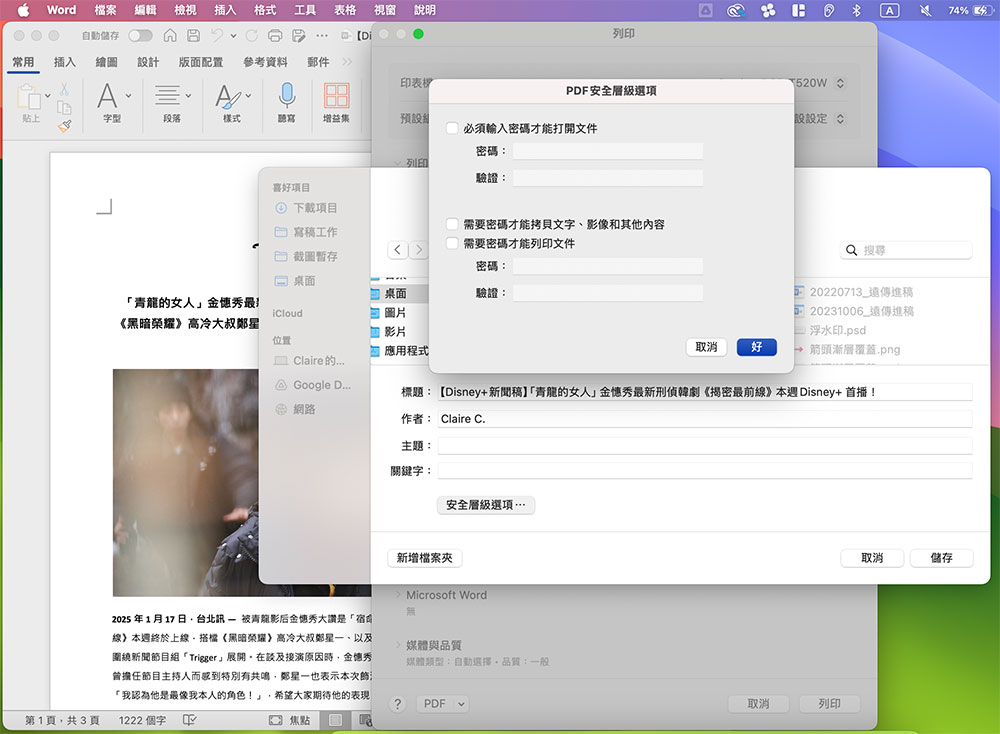Switch to the 插入 ribbon tab
Screen dimensions: 1000x734
click(x=64, y=62)
